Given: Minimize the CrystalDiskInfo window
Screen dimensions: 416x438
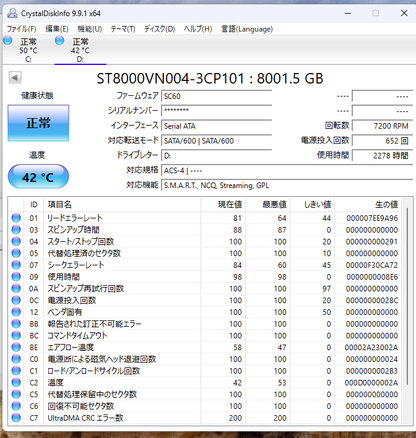Looking at the screenshot, I should (x=348, y=13).
